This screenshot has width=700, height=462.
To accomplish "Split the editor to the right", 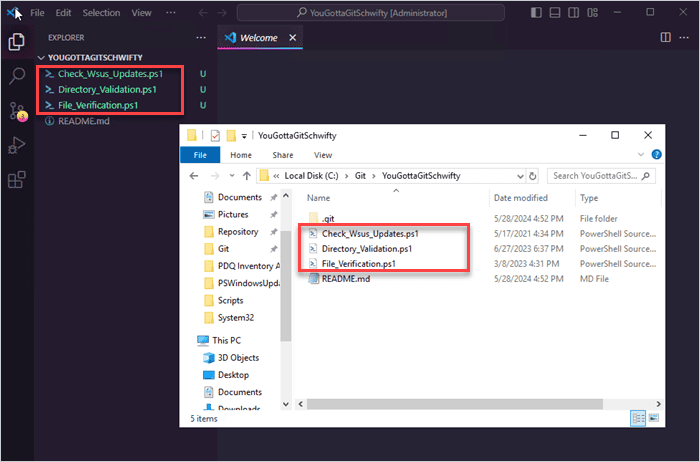I will click(x=665, y=37).
